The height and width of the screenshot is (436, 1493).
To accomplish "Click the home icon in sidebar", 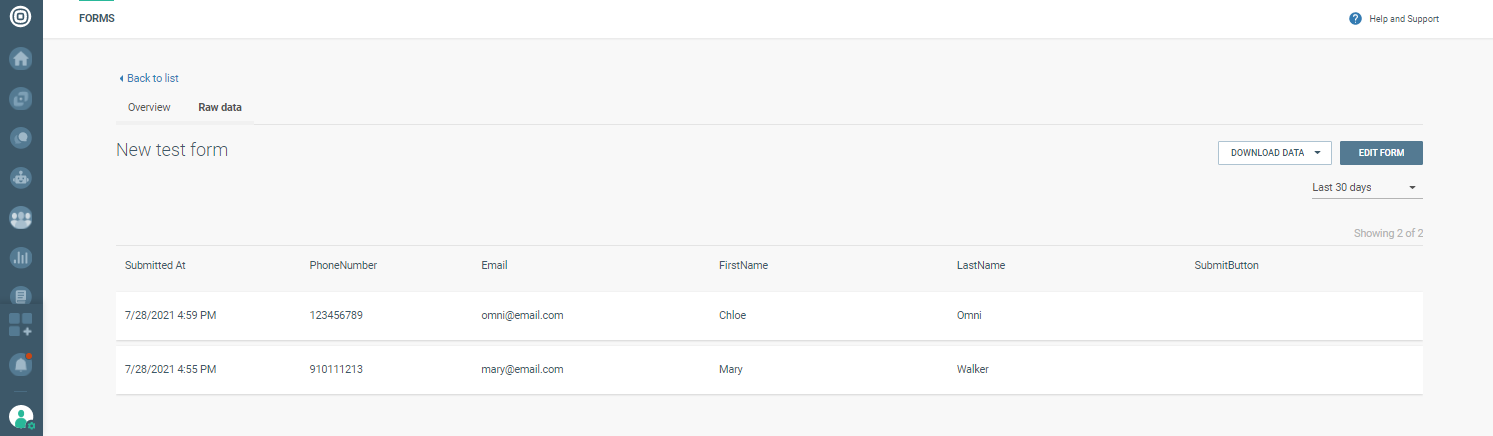I will click(x=20, y=58).
